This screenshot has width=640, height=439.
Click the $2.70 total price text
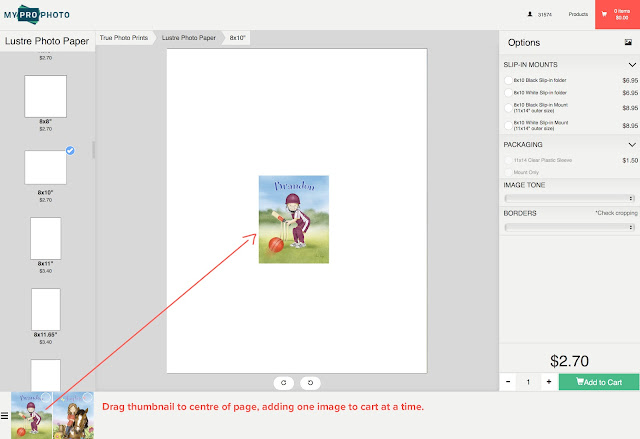(x=569, y=361)
